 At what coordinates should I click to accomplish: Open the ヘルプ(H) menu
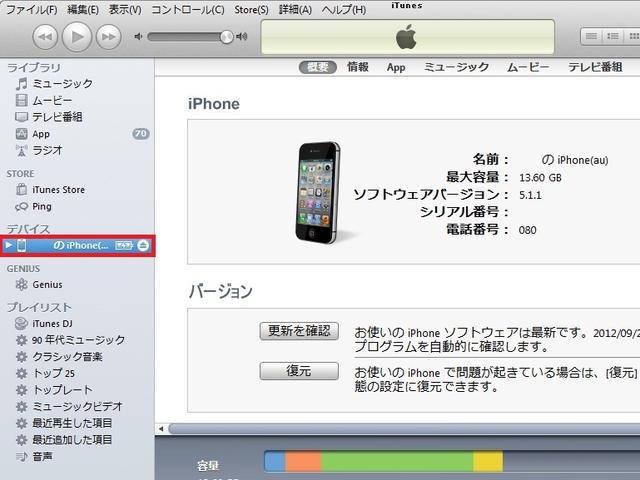(344, 9)
